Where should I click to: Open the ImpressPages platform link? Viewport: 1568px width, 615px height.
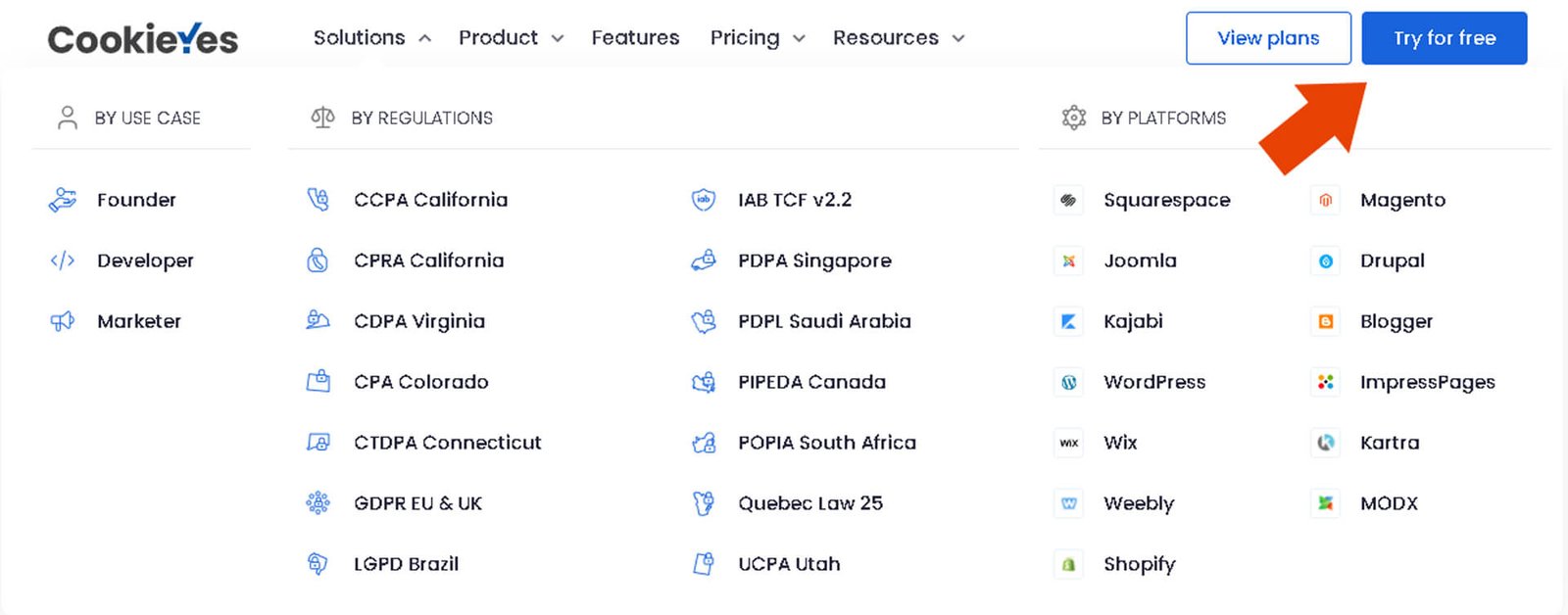(x=1428, y=382)
